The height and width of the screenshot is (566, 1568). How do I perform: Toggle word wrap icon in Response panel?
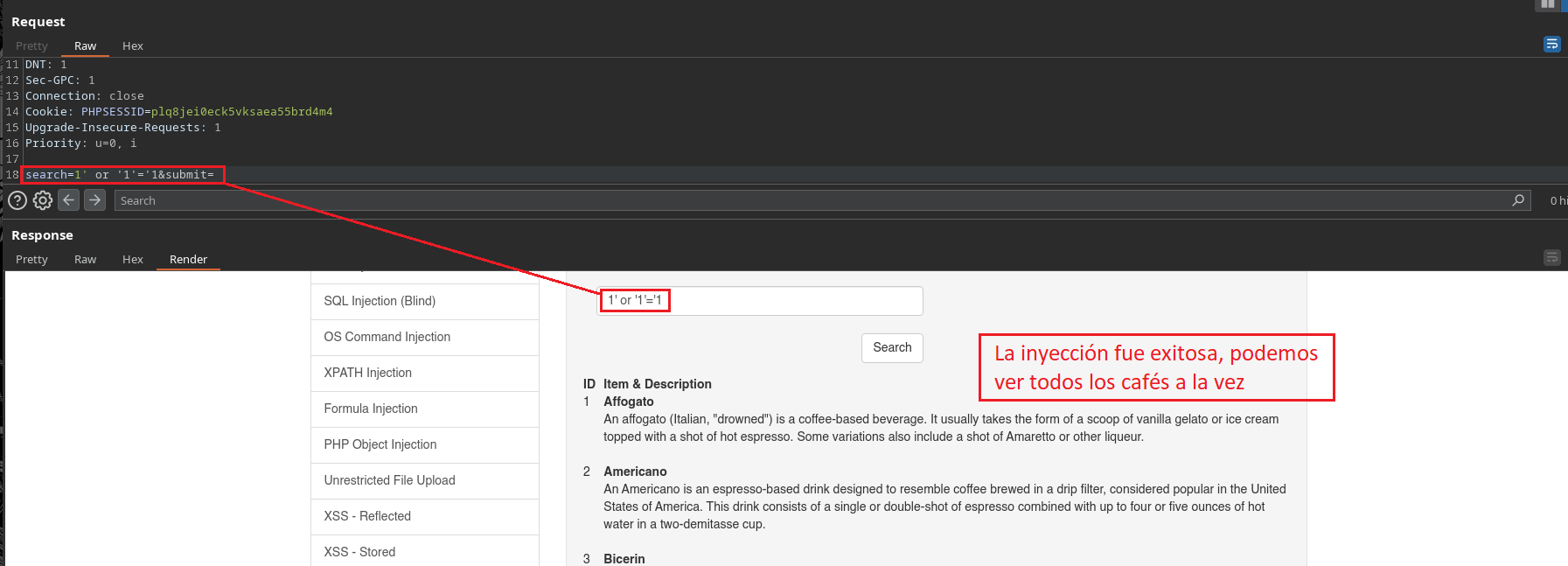[x=1551, y=257]
